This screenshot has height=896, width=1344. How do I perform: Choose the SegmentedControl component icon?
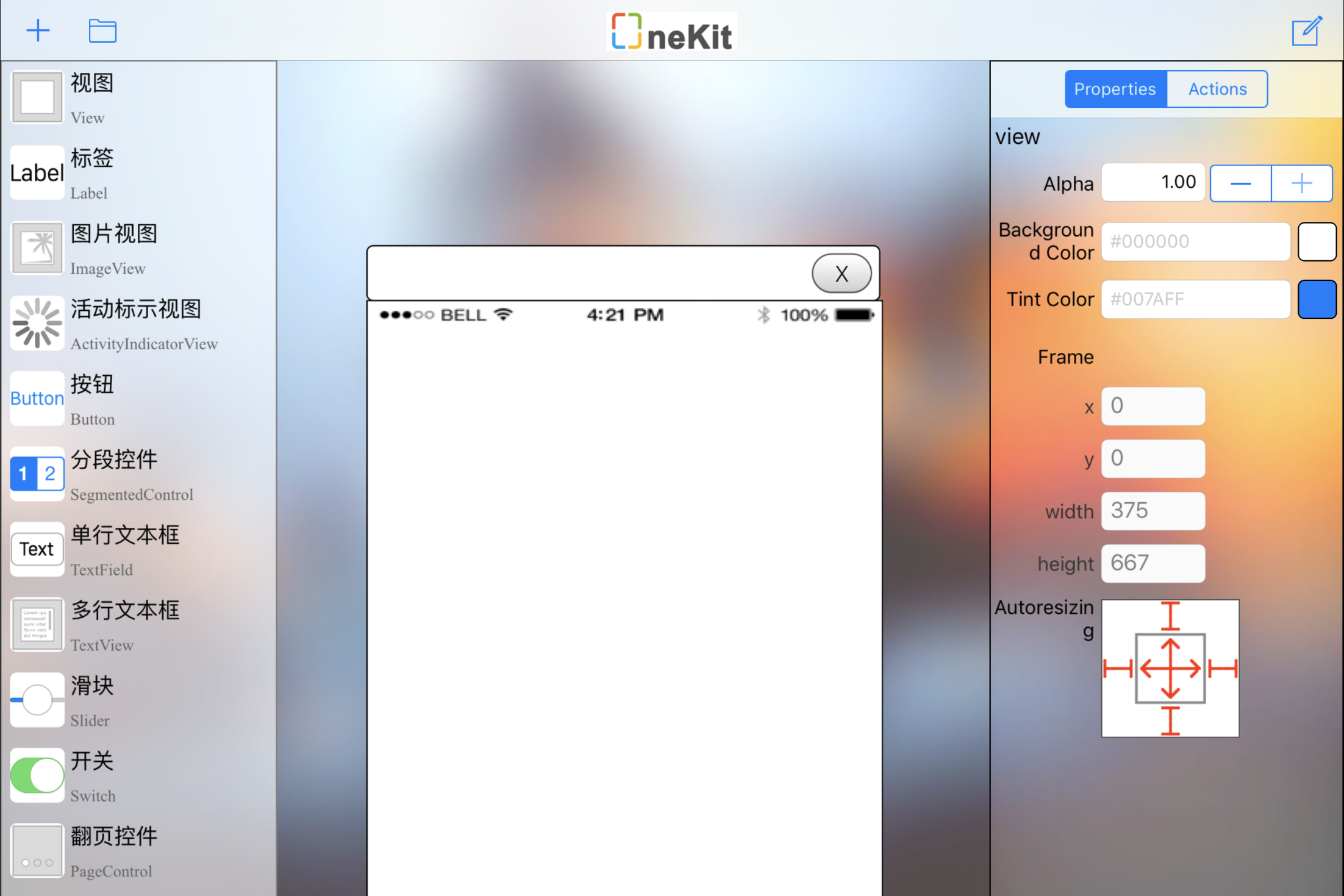(x=37, y=474)
